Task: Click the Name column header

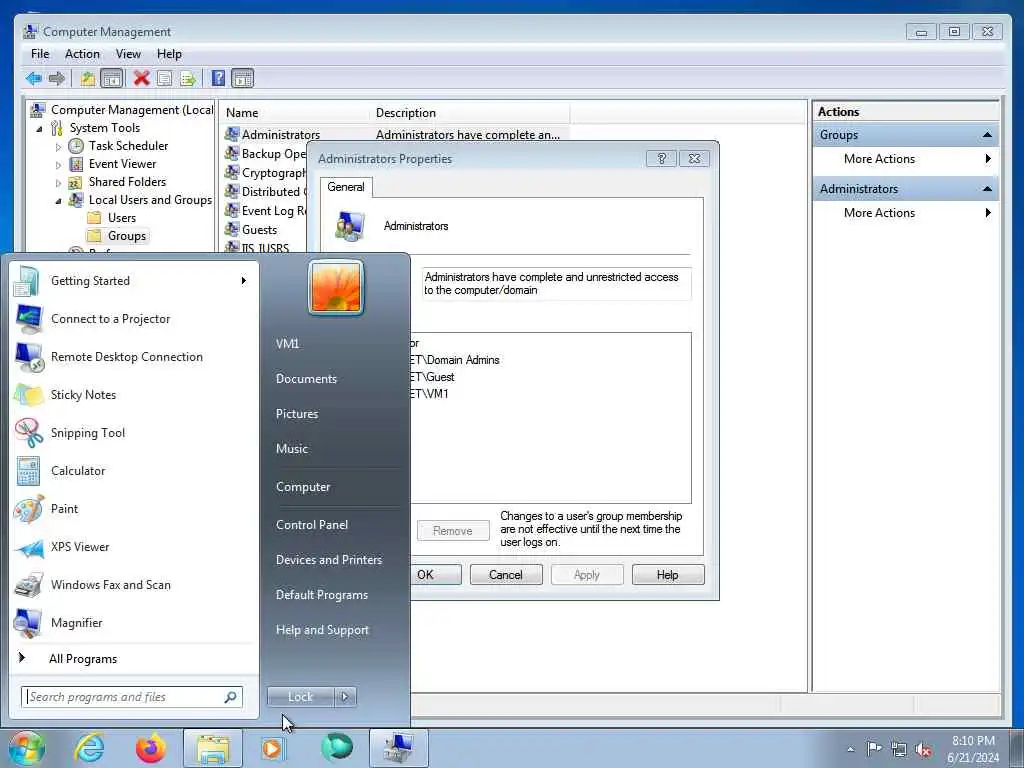Action: 295,113
